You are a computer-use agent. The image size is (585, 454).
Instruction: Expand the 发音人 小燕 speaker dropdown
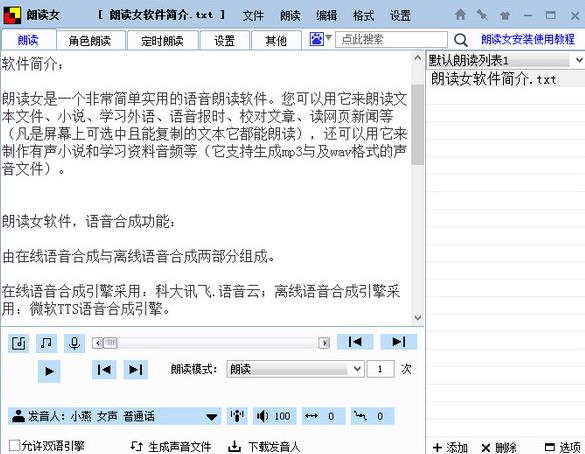(x=212, y=416)
